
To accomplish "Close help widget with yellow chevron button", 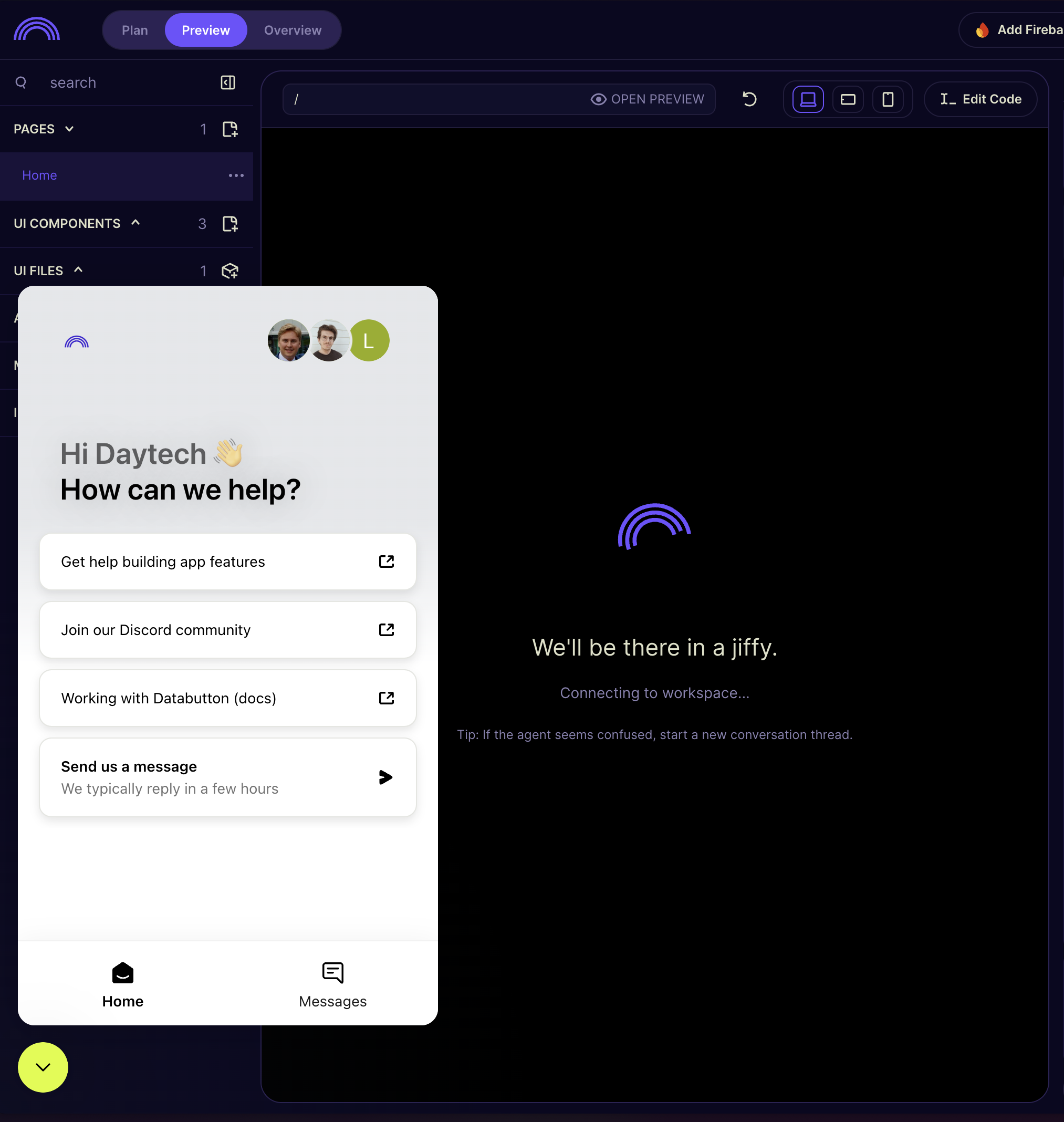I will [43, 1067].
